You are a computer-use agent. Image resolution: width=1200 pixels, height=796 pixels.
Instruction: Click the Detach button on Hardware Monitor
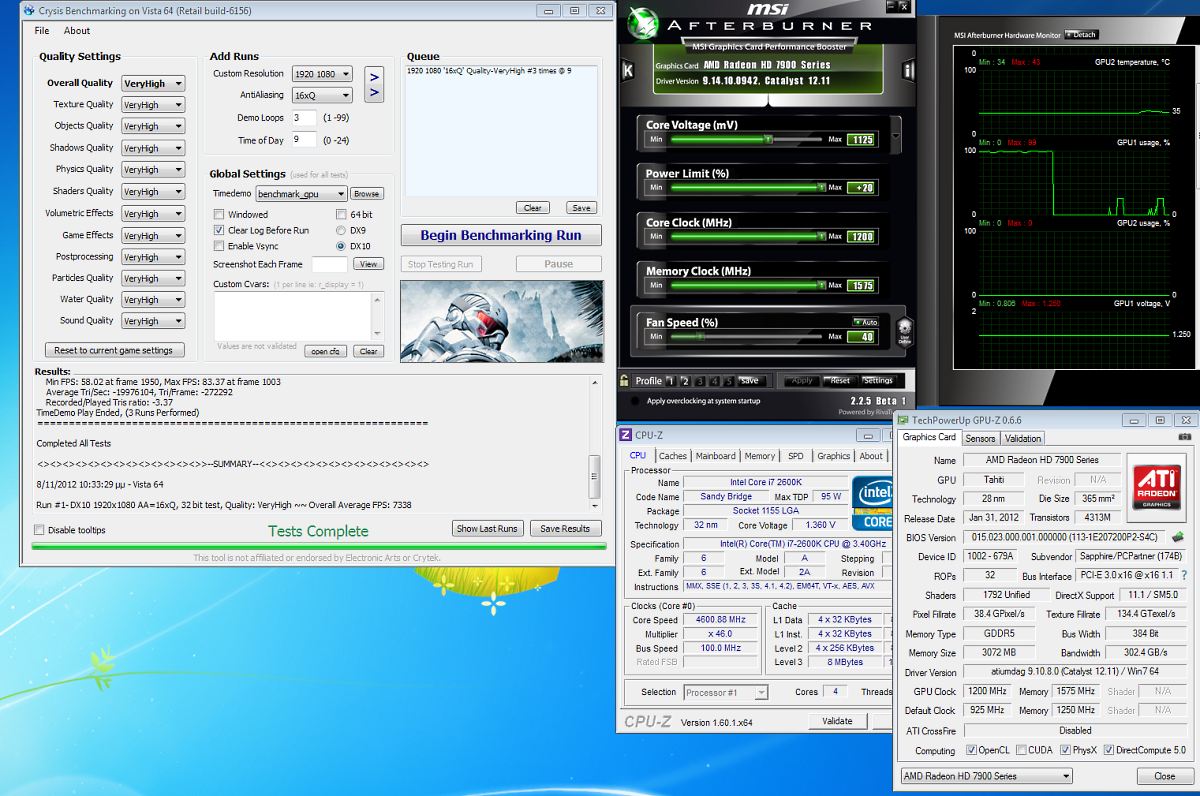tap(1081, 34)
